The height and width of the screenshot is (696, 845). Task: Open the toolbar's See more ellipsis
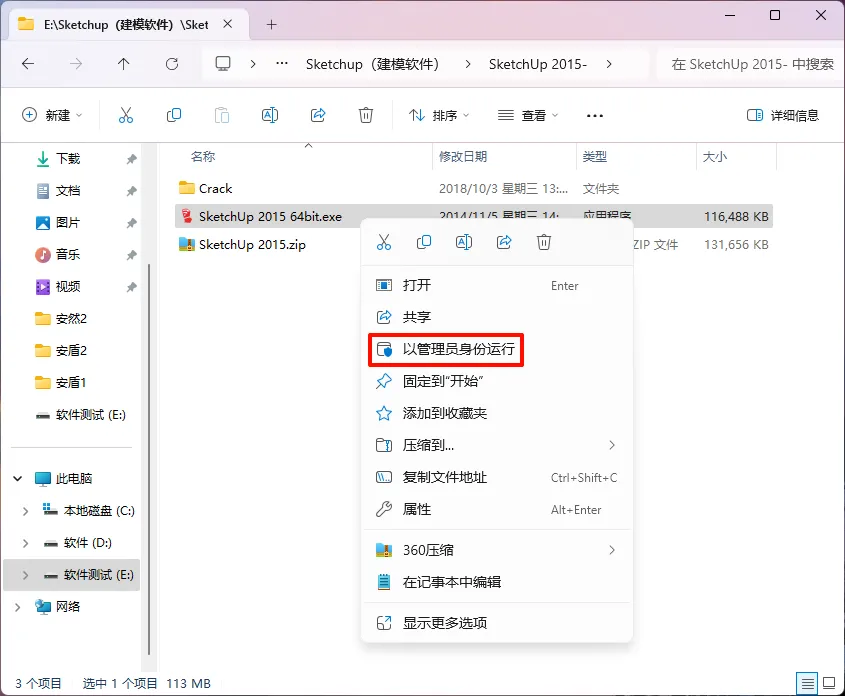pos(594,115)
